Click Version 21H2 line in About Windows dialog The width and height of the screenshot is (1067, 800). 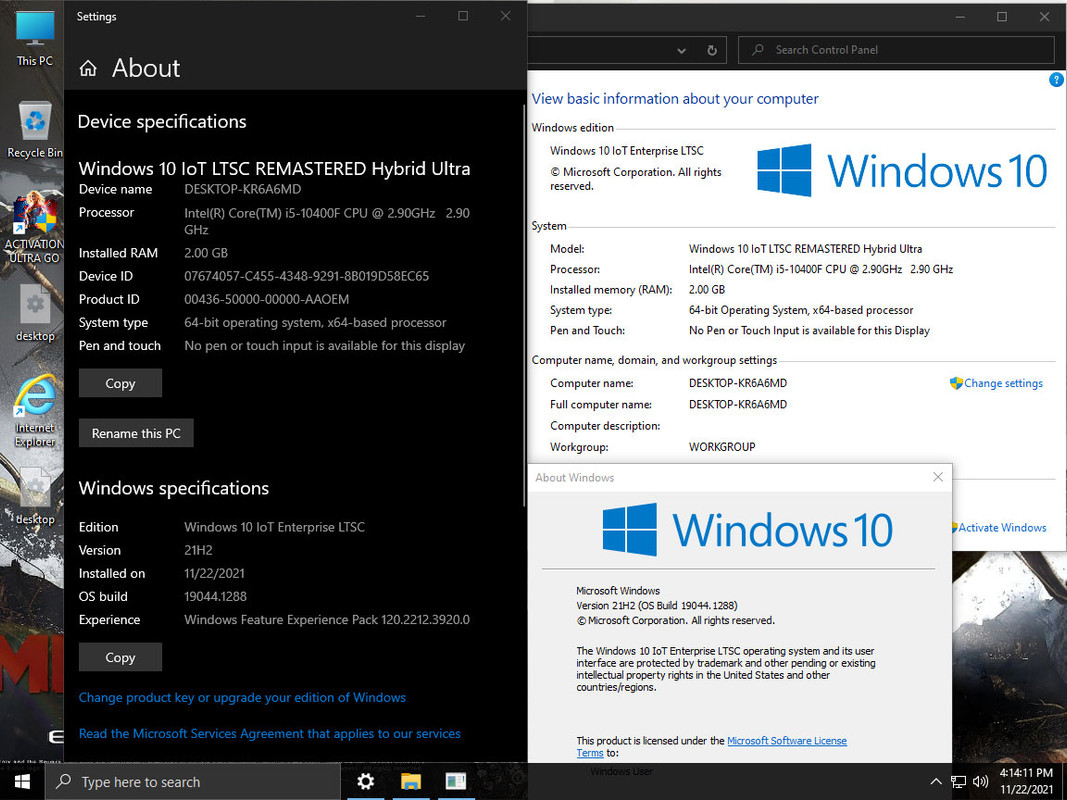click(x=657, y=605)
